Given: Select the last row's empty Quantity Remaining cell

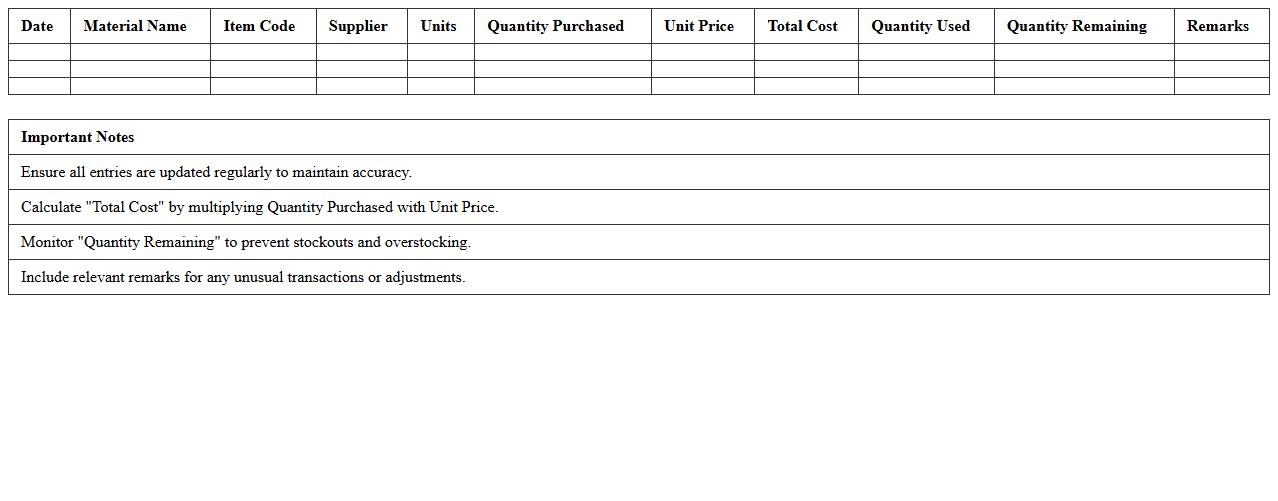Looking at the screenshot, I should point(1083,86).
